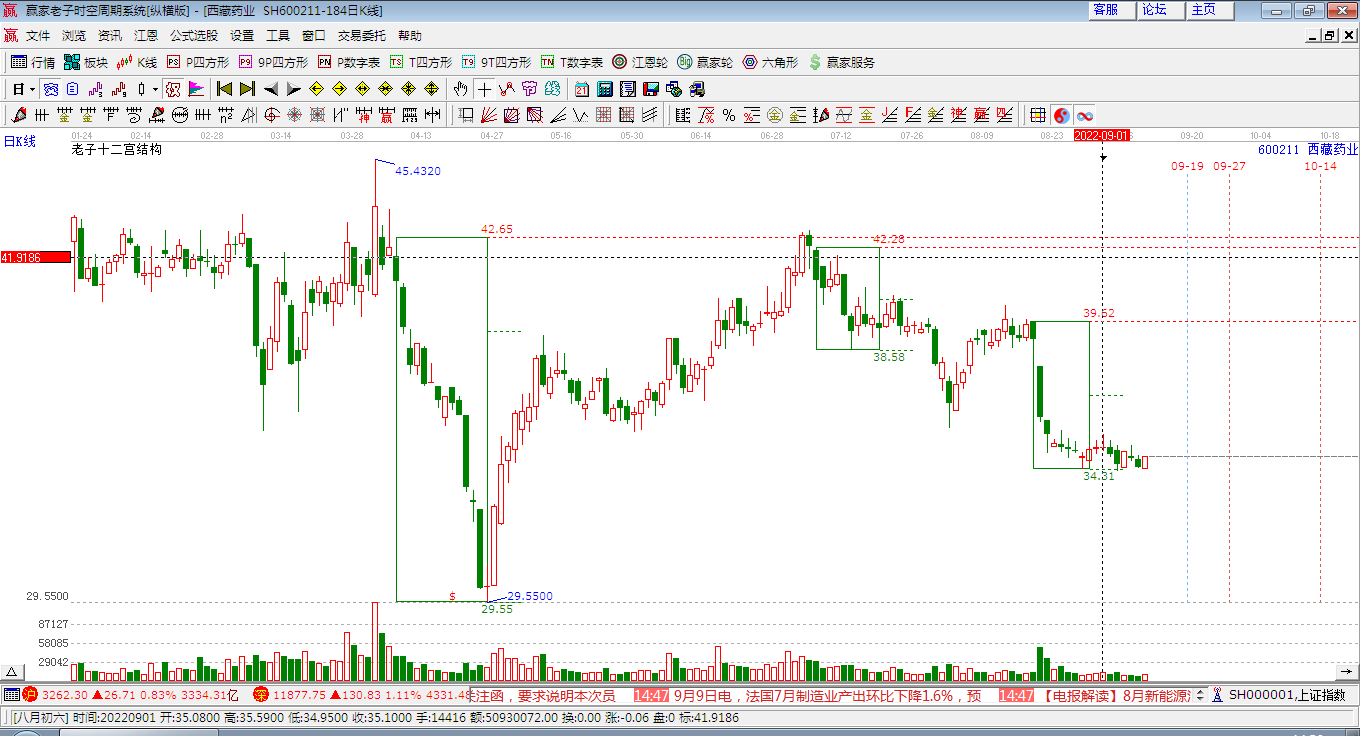Open the 交易委托 menu
Viewport: 1360px width, 736px height.
pyautogui.click(x=361, y=35)
